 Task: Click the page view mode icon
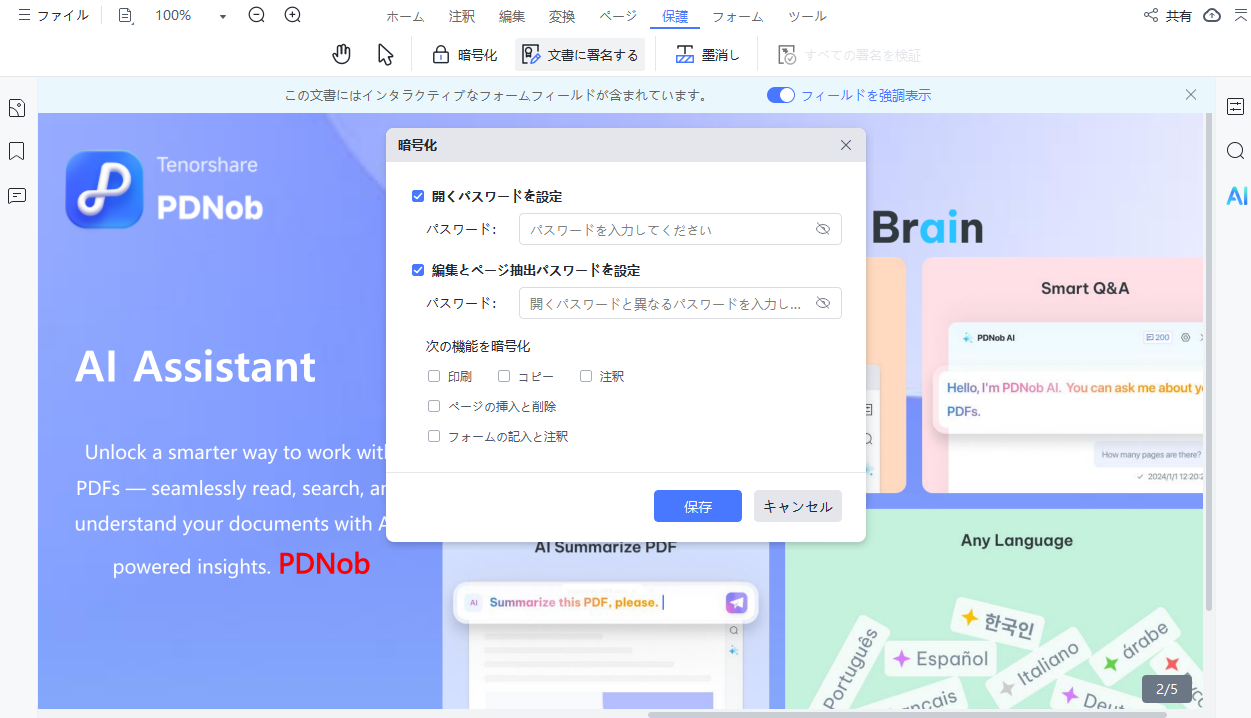125,16
